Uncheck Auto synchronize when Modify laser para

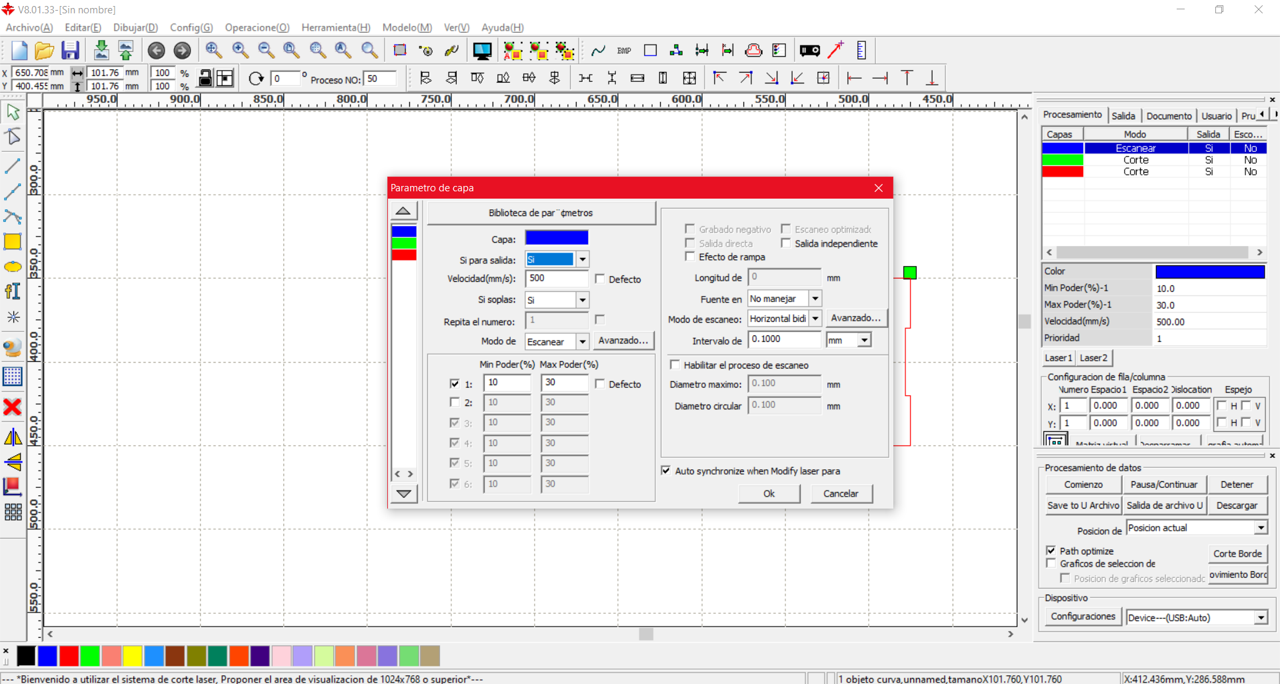[x=666, y=470]
